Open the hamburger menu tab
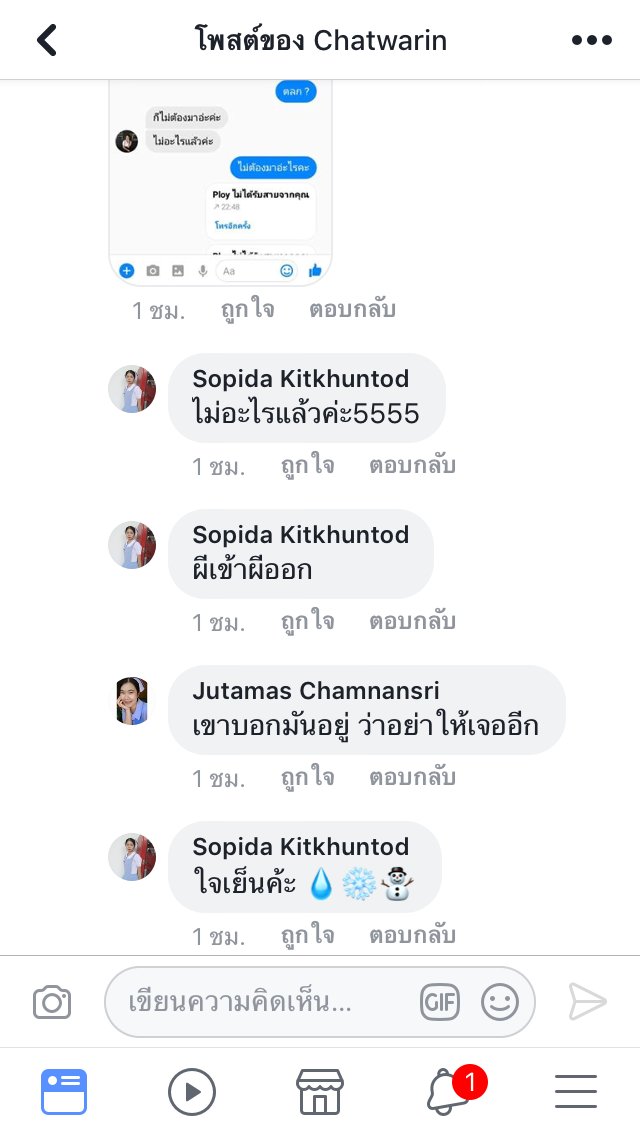The width and height of the screenshot is (640, 1136). 576,1091
